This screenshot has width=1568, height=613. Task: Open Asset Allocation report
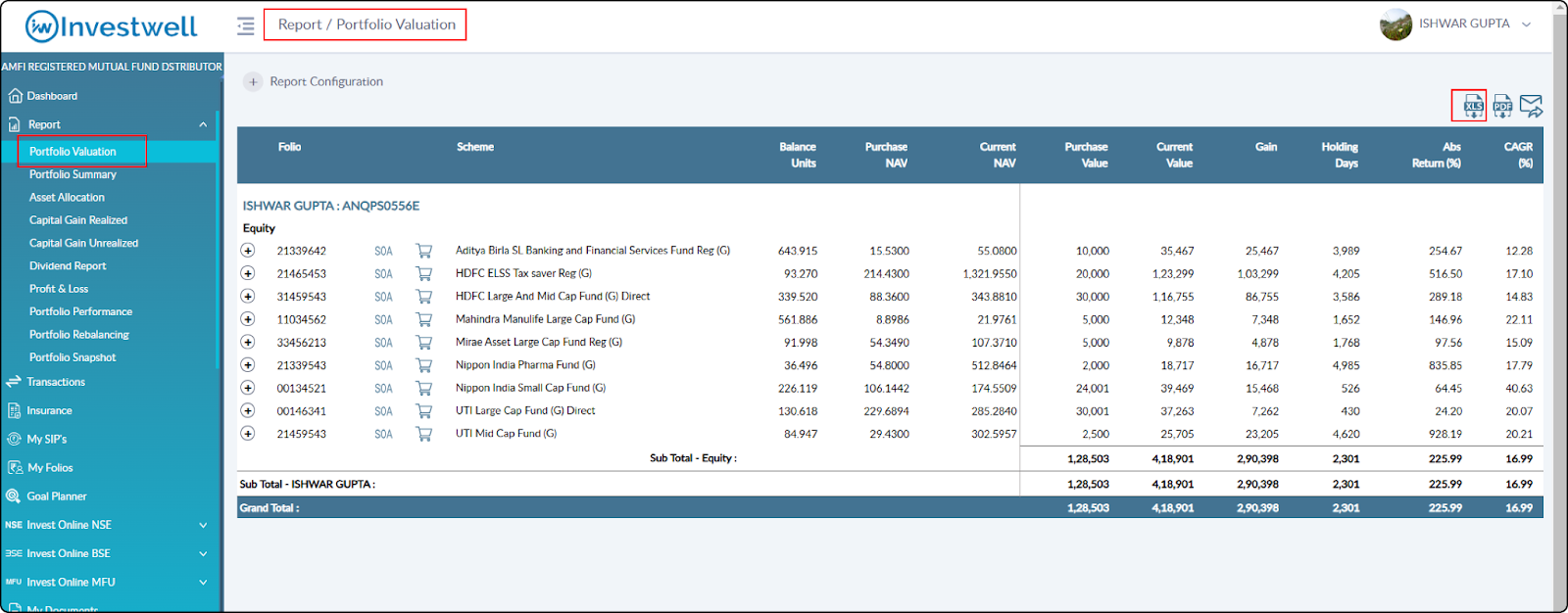point(67,198)
